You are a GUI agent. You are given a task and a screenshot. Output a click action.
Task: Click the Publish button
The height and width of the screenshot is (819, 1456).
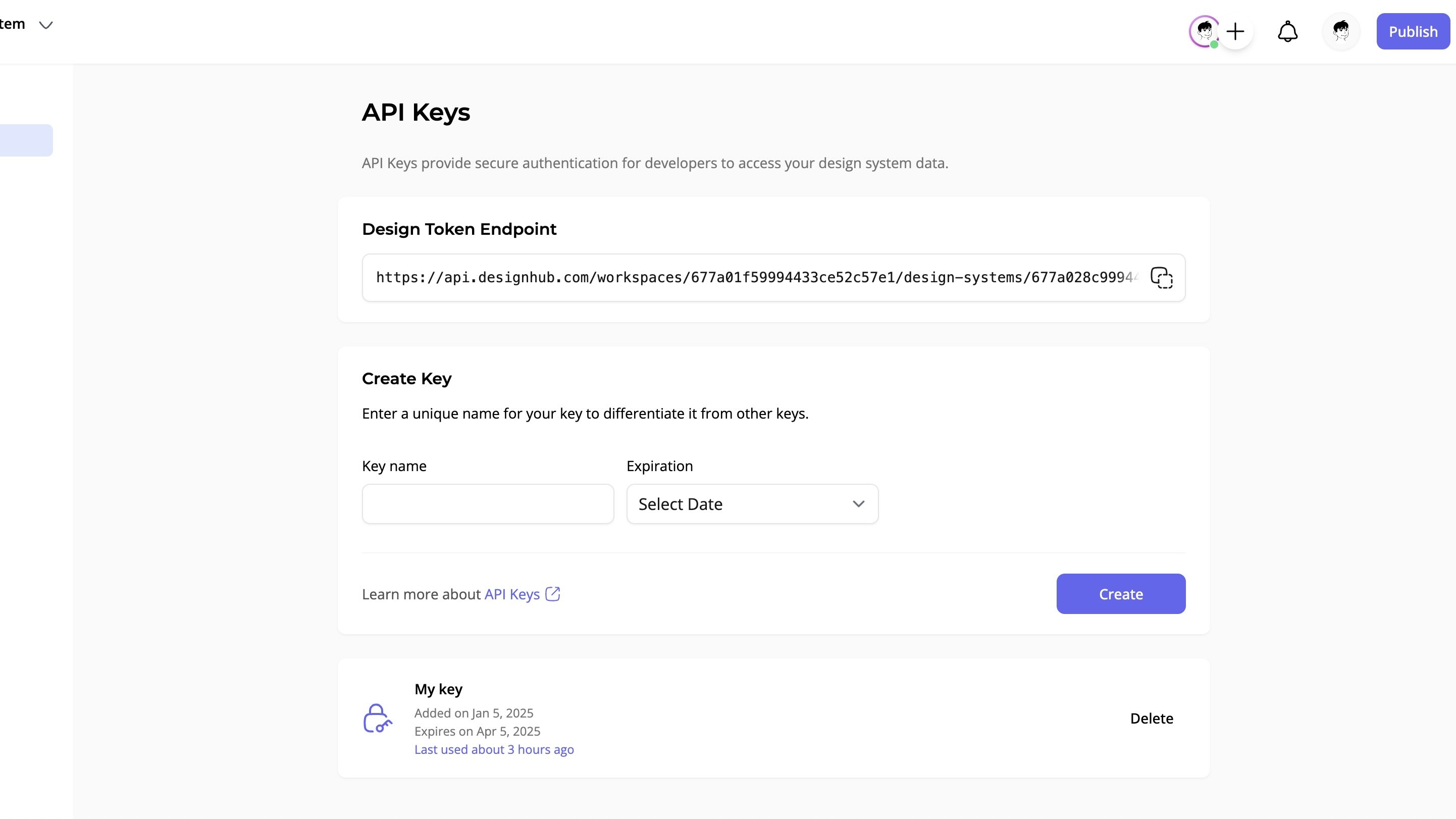tap(1413, 31)
